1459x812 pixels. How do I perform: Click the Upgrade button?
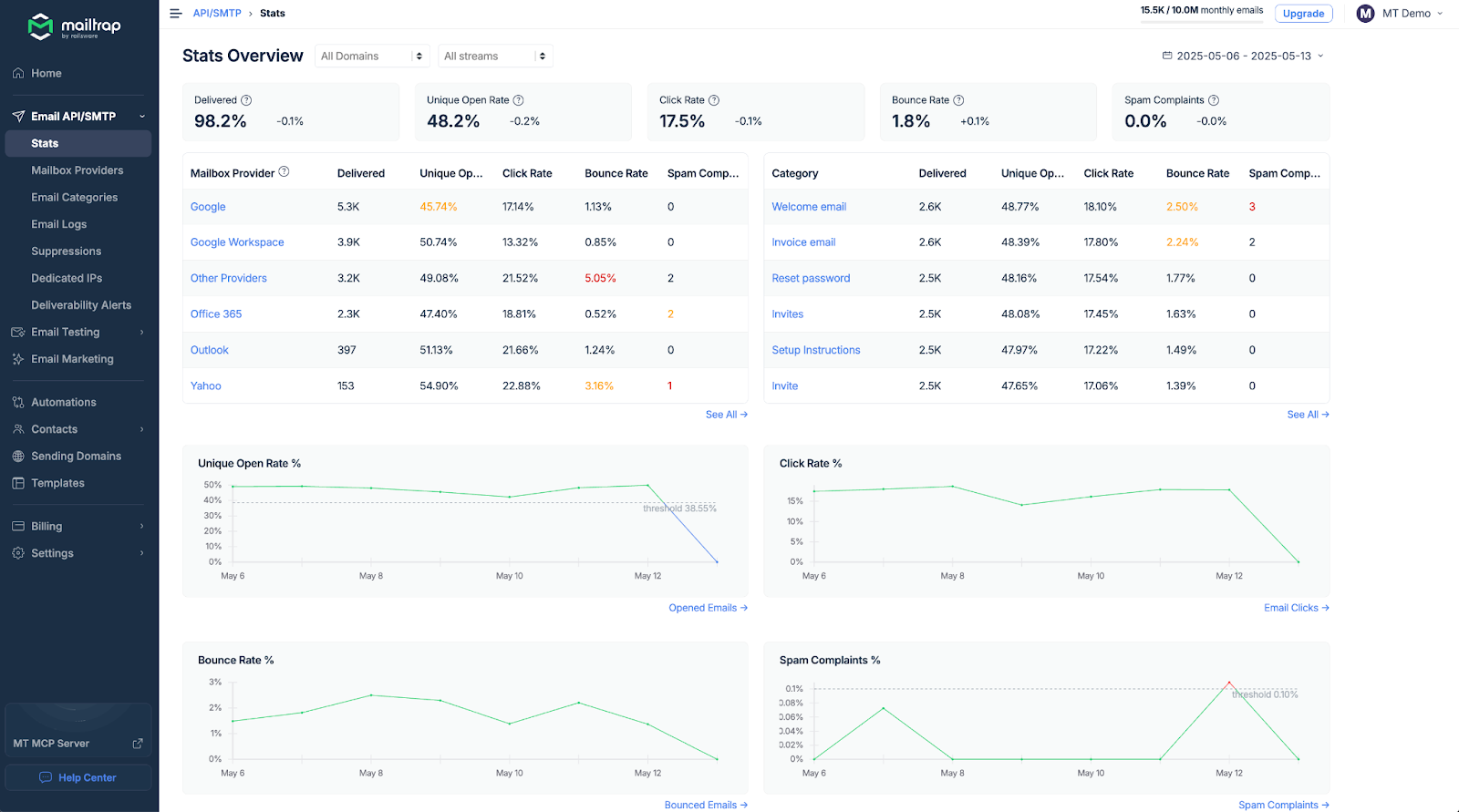tap(1303, 14)
